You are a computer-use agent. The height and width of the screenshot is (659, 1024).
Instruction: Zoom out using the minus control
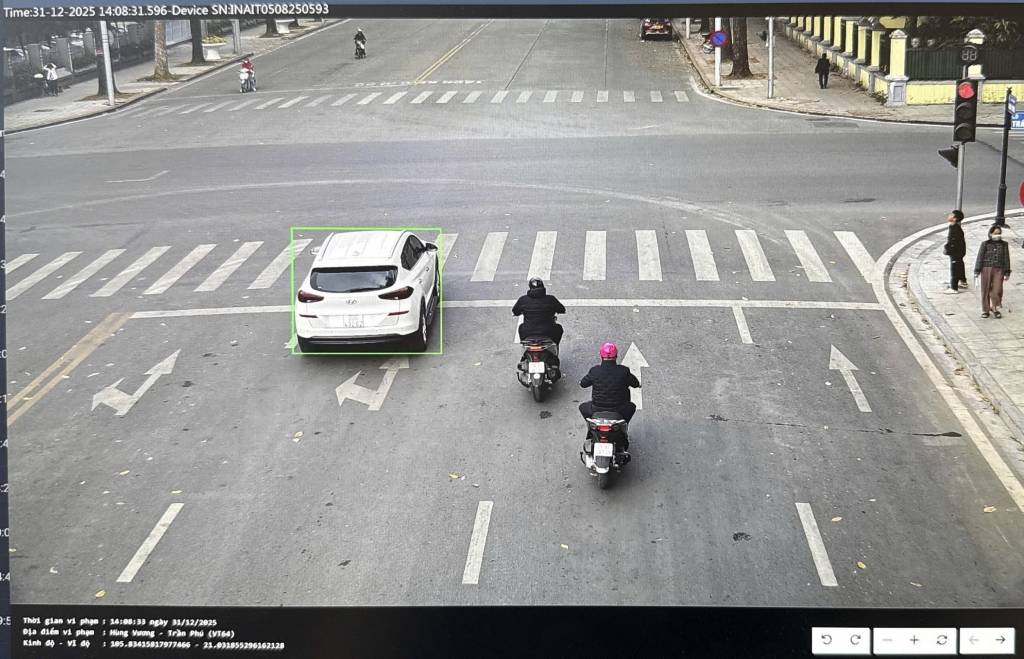point(887,640)
